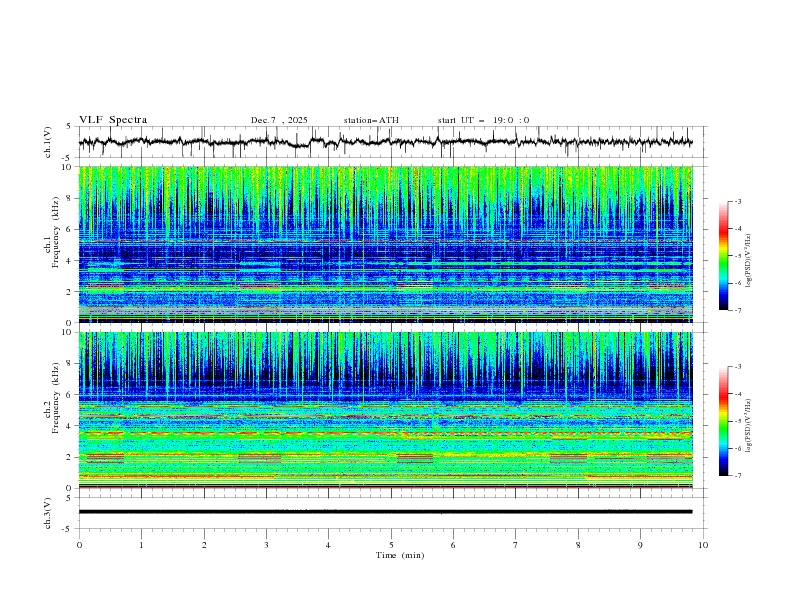Click the 'station=ATH' label

click(371, 120)
